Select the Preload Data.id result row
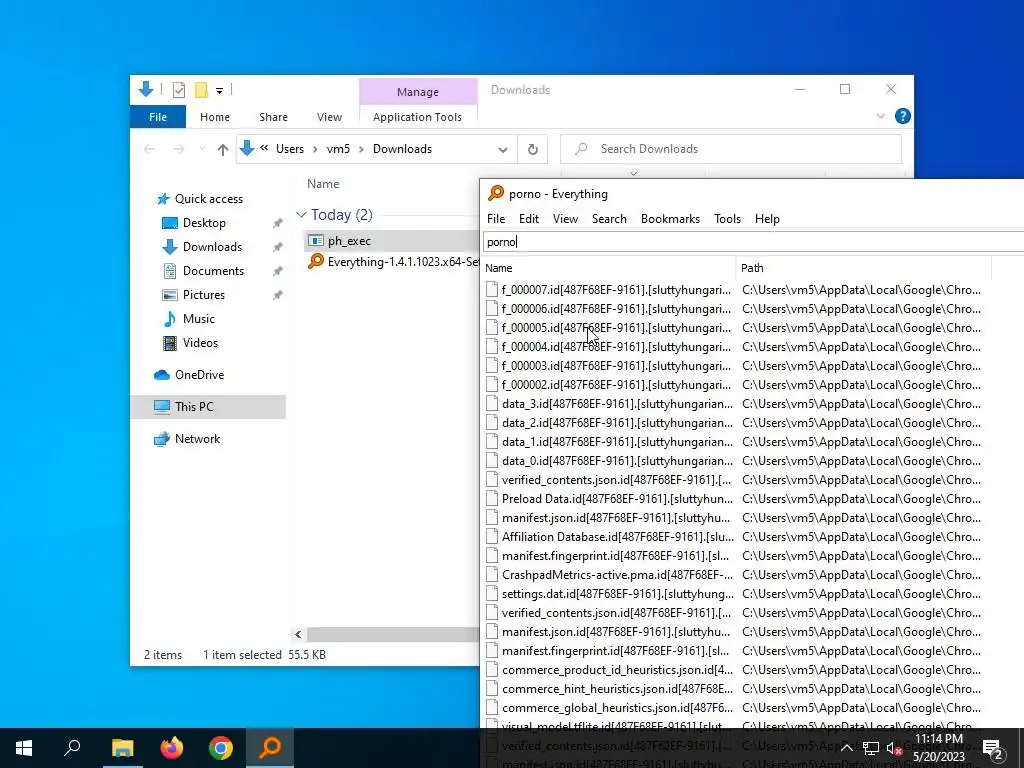Viewport: 1024px width, 768px height. [x=737, y=499]
